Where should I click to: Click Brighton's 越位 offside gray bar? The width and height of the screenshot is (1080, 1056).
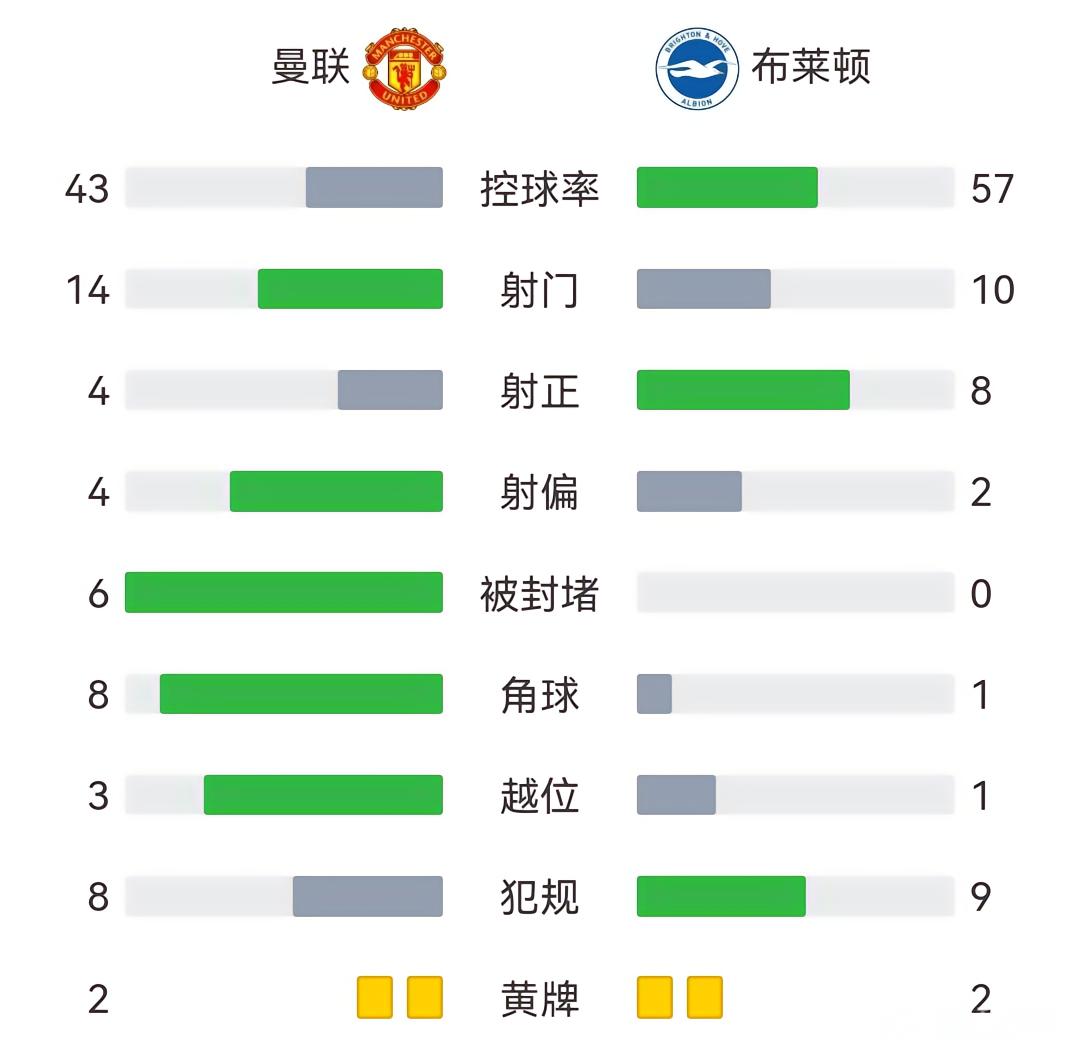pyautogui.click(x=676, y=795)
